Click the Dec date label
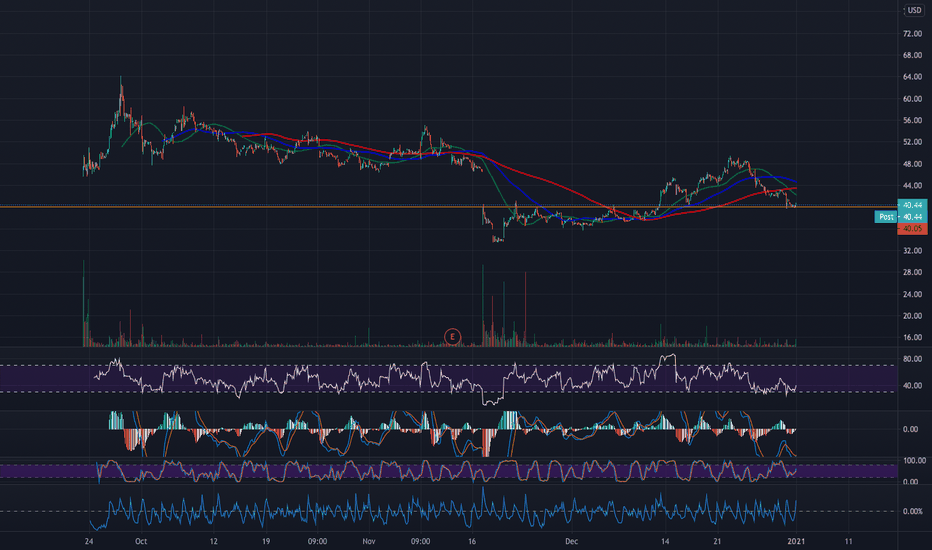Viewport: 932px width, 550px height. point(571,541)
